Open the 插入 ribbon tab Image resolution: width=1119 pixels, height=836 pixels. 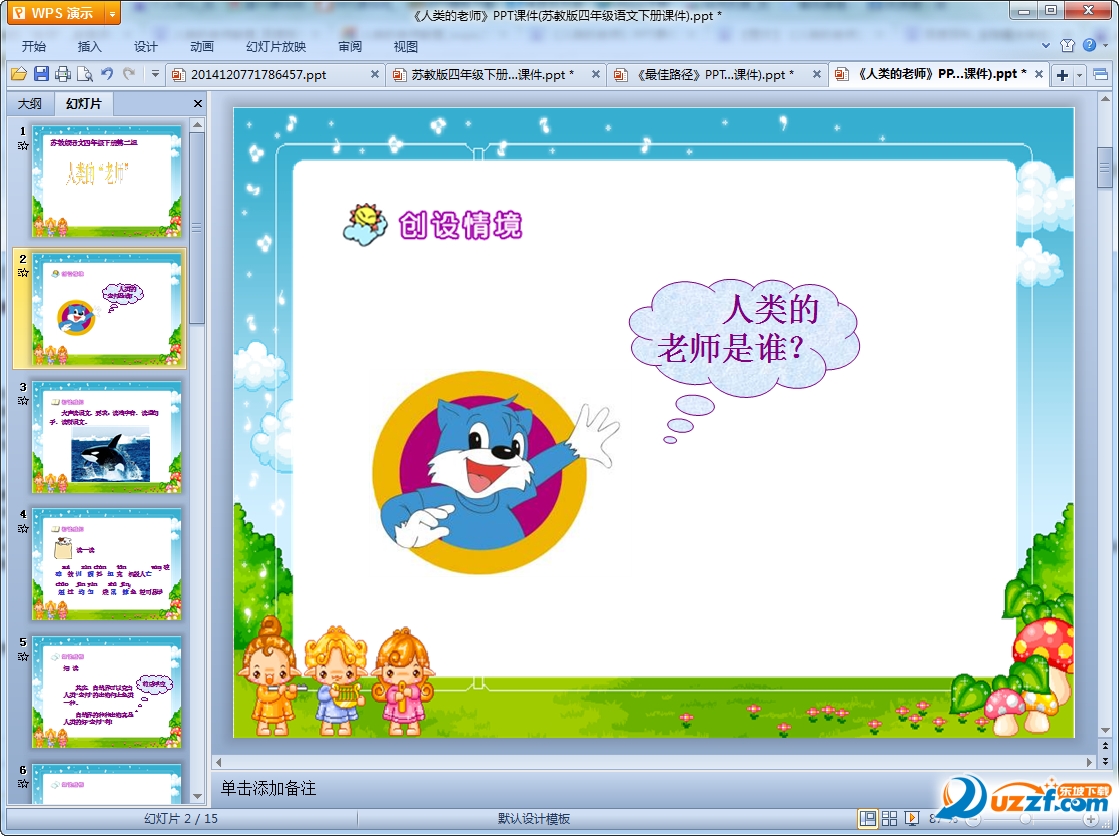point(89,46)
